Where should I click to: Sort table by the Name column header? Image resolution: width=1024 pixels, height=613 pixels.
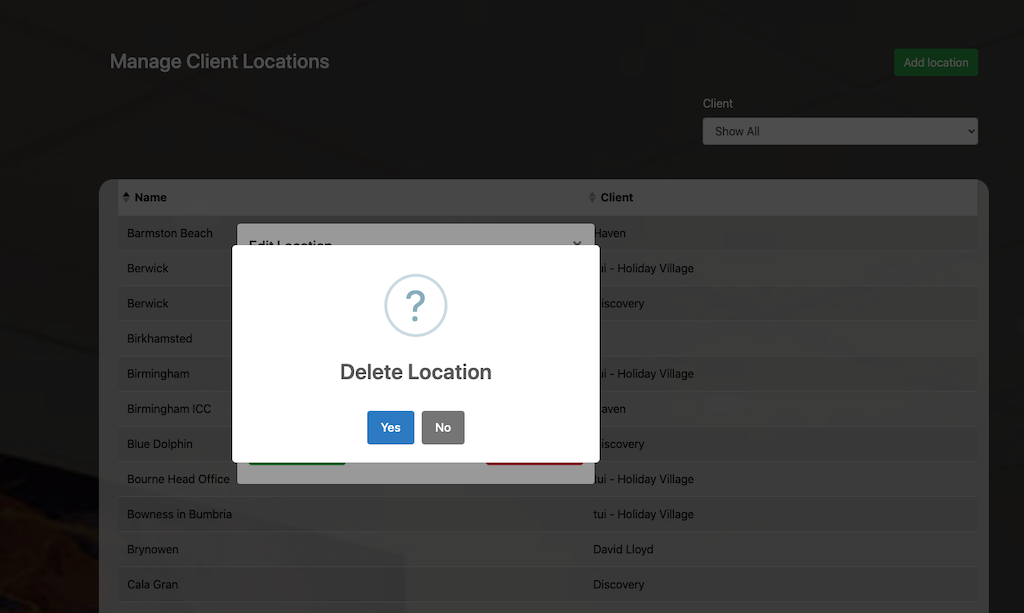[x=151, y=197]
